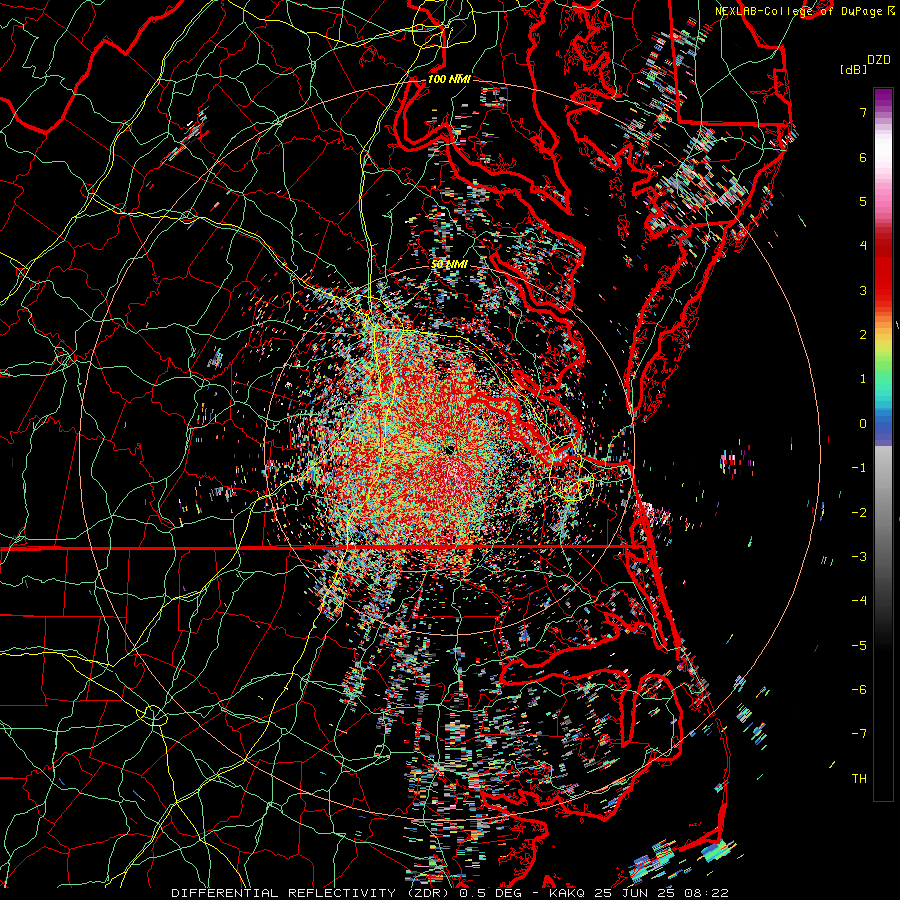
Task: Click the -4 dB value on color scale
Action: [859, 601]
